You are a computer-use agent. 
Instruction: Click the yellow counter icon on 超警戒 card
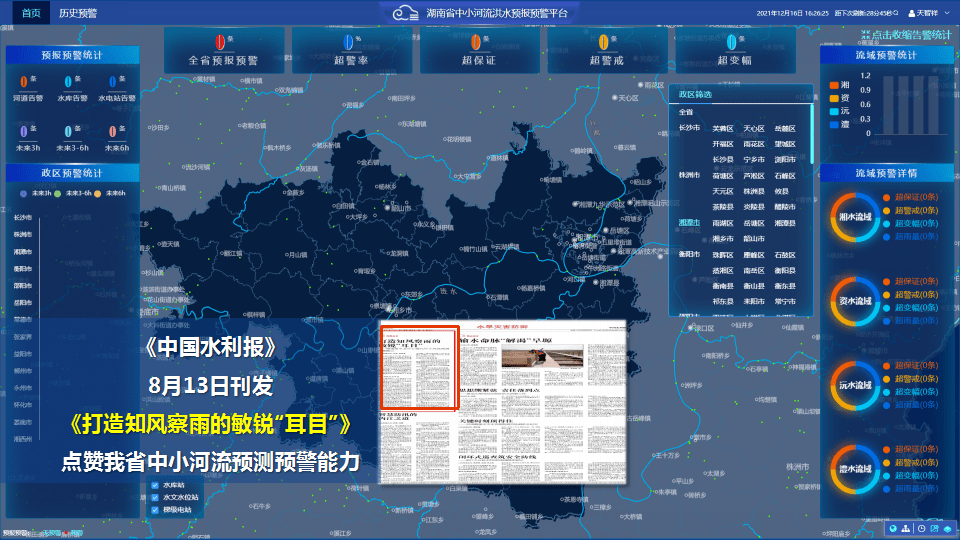coord(604,42)
